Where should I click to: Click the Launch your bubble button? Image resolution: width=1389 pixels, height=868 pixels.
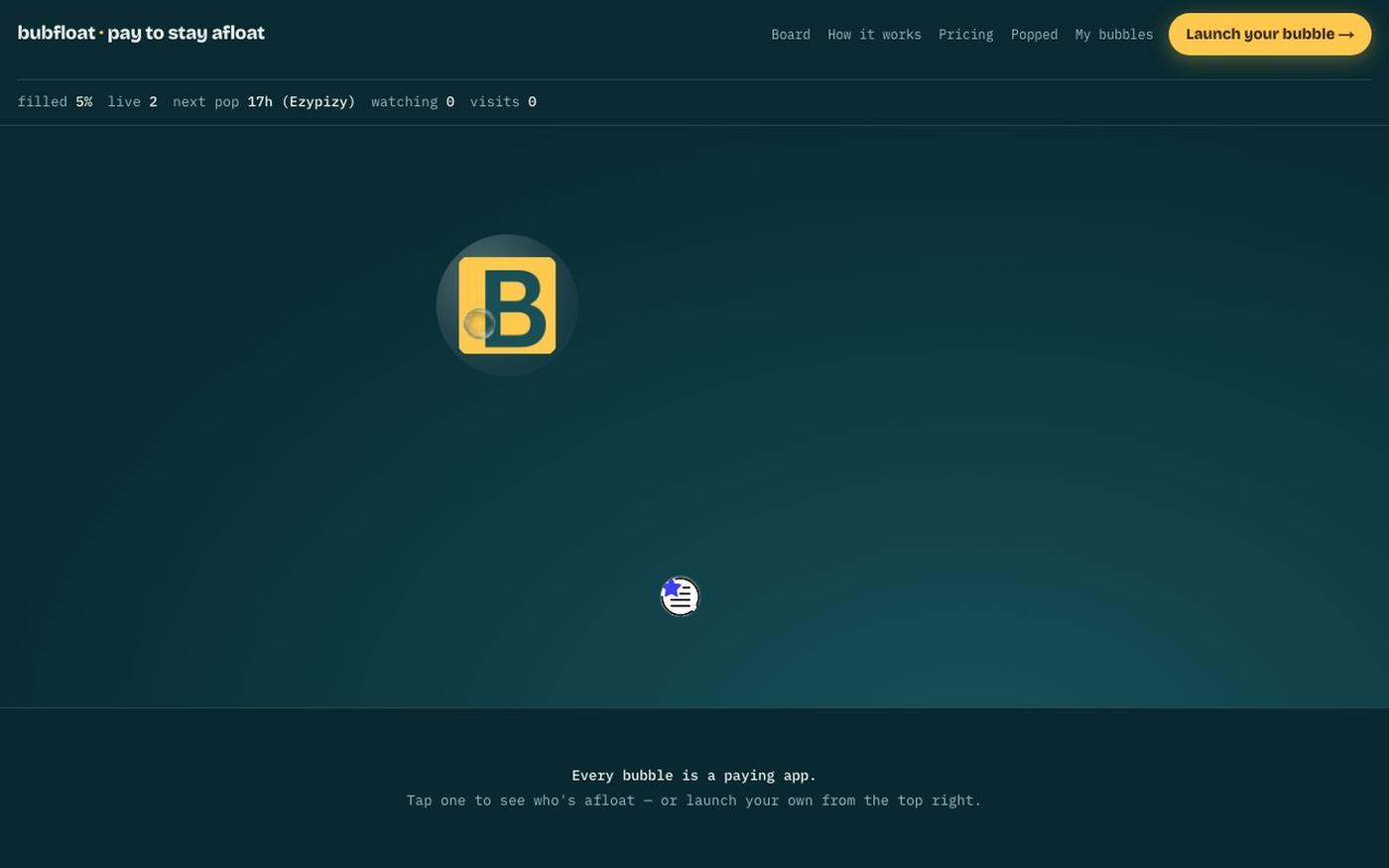point(1270,34)
